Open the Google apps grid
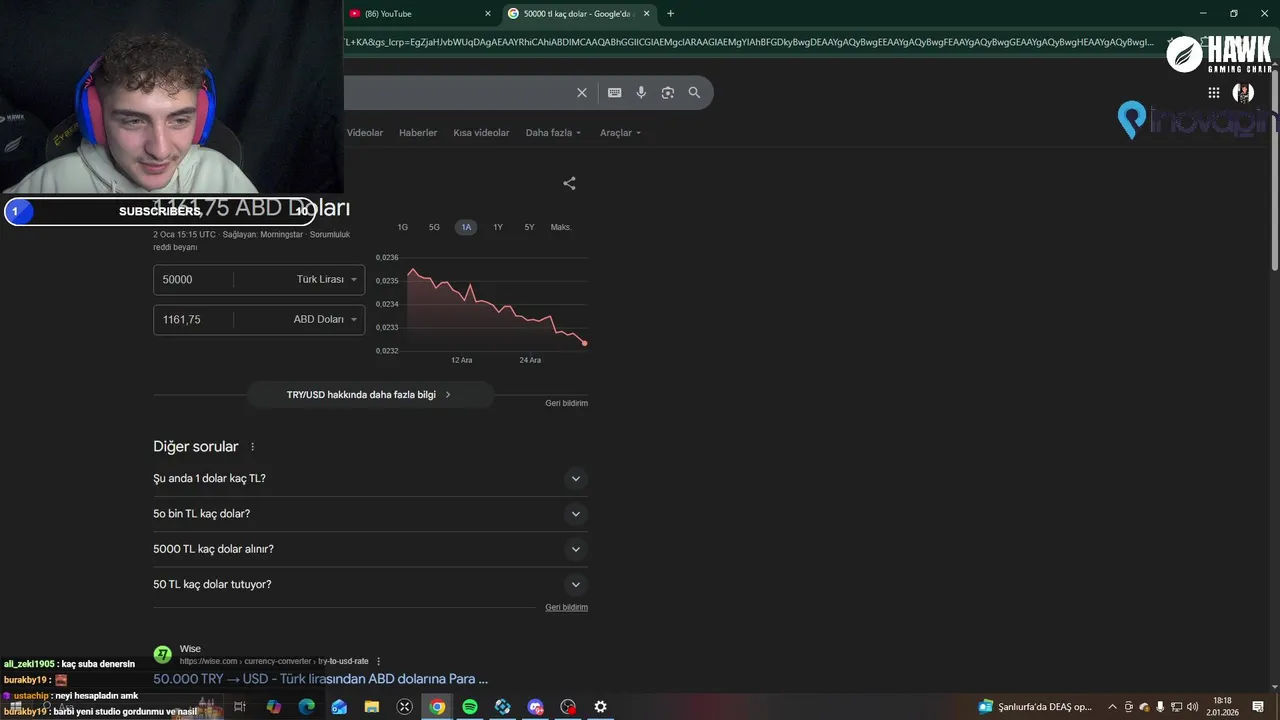The height and width of the screenshot is (720, 1280). tap(1214, 93)
